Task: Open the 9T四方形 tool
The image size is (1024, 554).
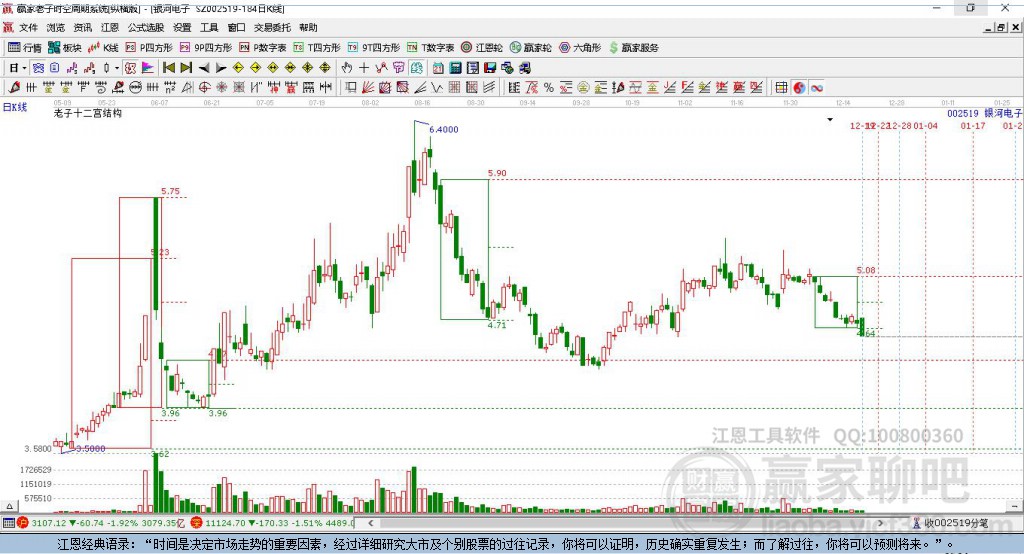Action: coord(374,48)
